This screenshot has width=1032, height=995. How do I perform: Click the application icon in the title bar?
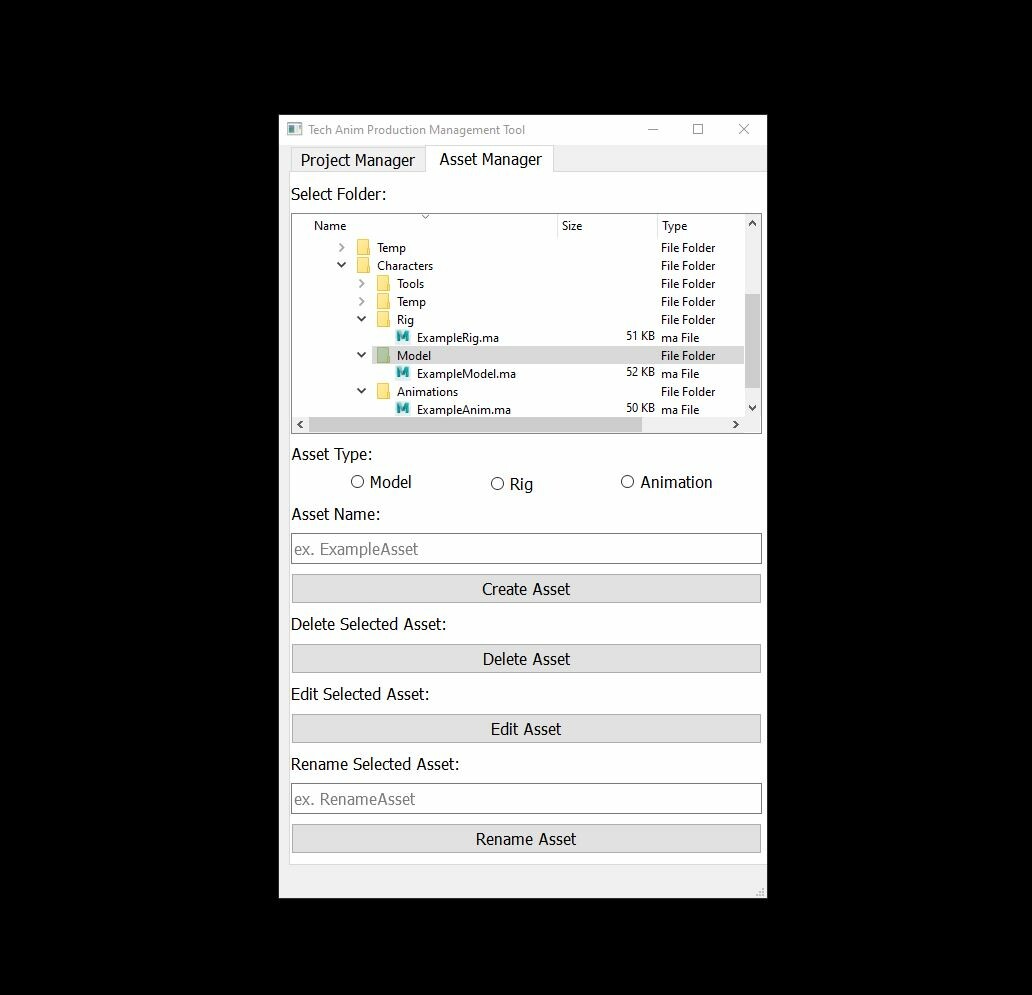[x=295, y=129]
